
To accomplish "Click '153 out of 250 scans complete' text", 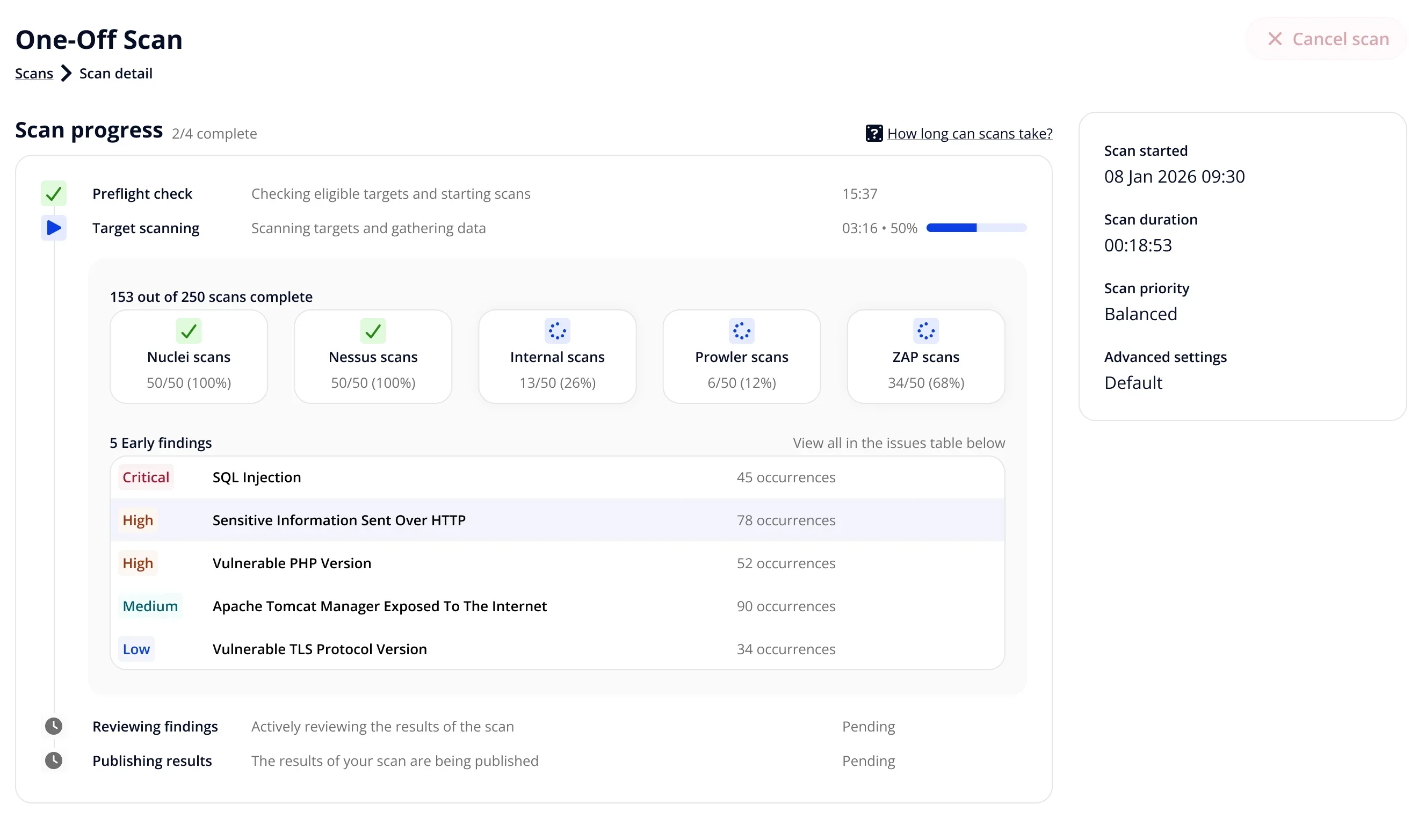I will (212, 298).
